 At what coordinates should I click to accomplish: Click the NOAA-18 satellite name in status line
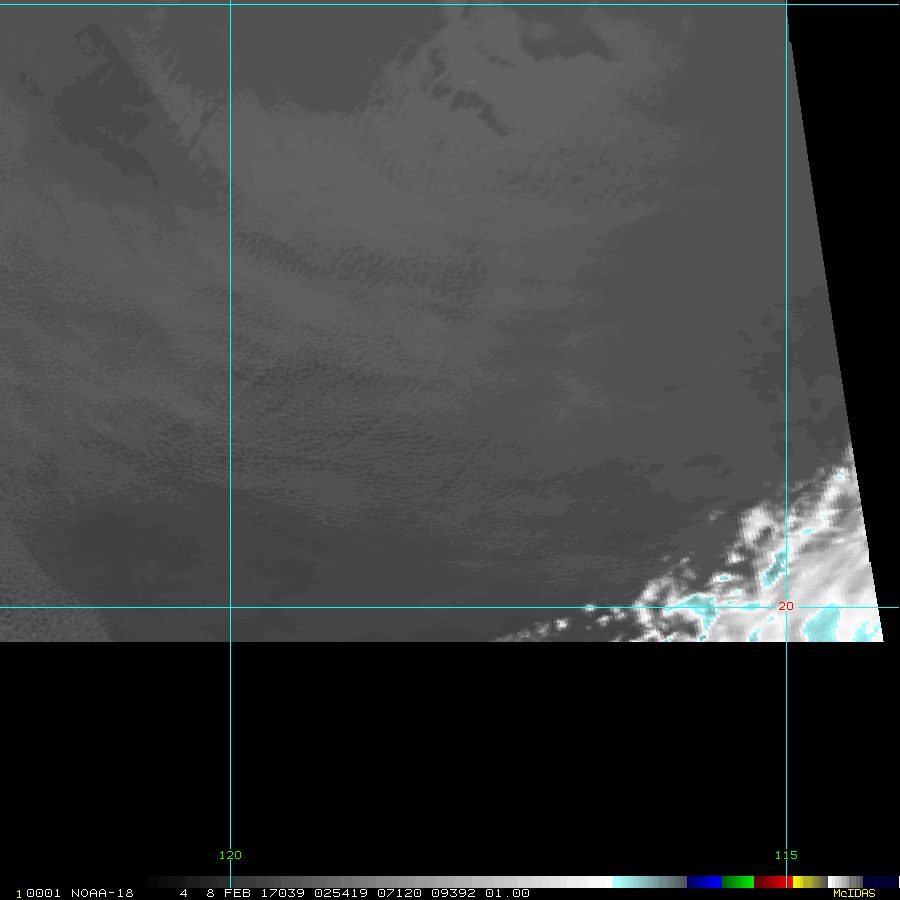pyautogui.click(x=103, y=893)
